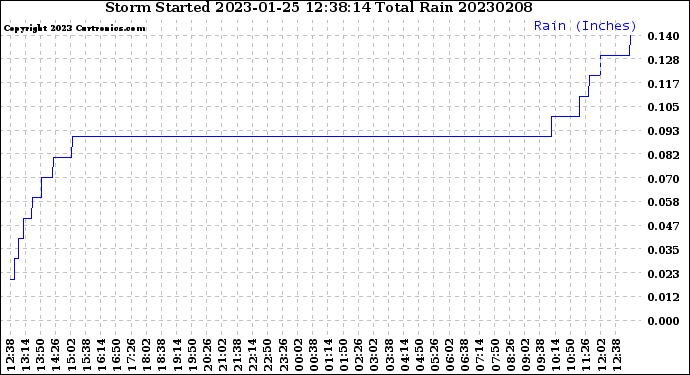Click the 0.047 y-axis value

tap(663, 226)
